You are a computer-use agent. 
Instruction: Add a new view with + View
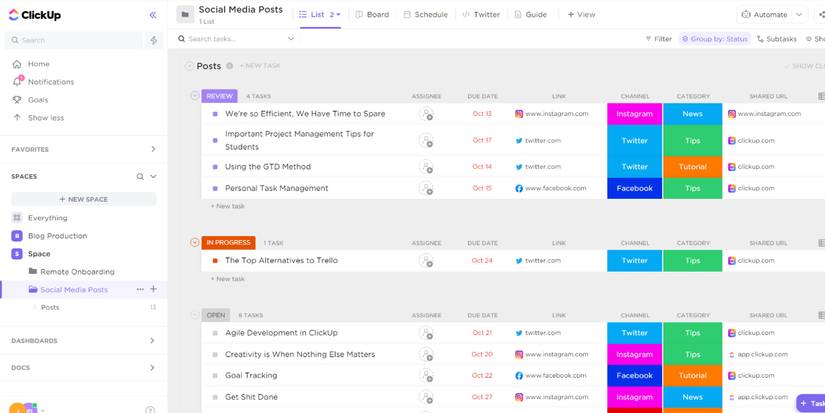click(x=581, y=15)
